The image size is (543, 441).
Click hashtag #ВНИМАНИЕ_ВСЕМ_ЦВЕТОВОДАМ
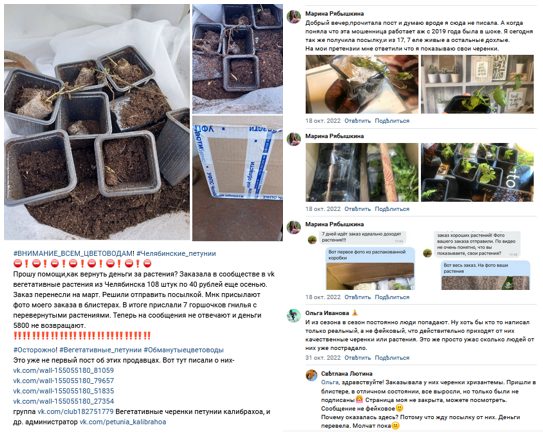coord(73,253)
